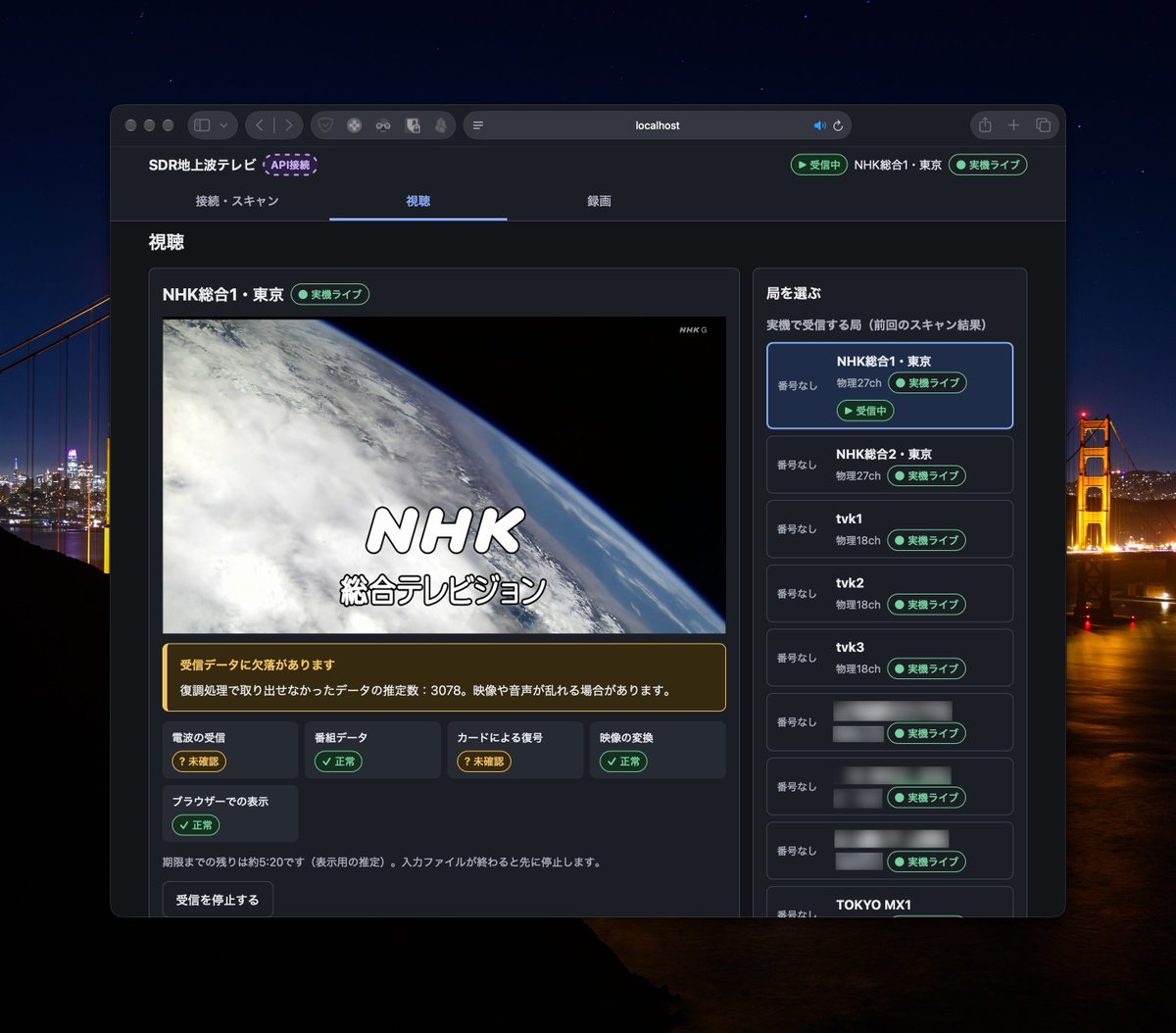Open a new tab with the plus icon
Viewport: 1176px width, 1033px height.
(1014, 125)
